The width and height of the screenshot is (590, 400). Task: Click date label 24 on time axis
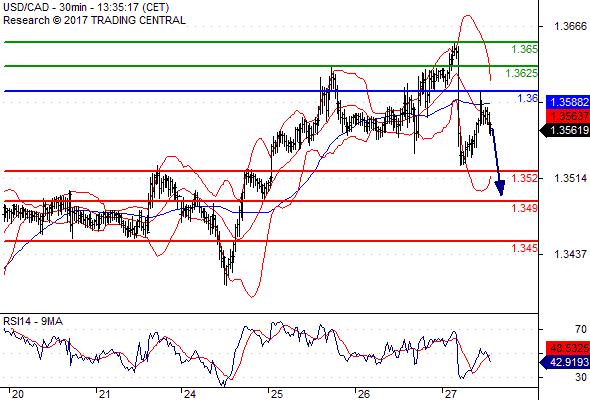click(x=190, y=394)
